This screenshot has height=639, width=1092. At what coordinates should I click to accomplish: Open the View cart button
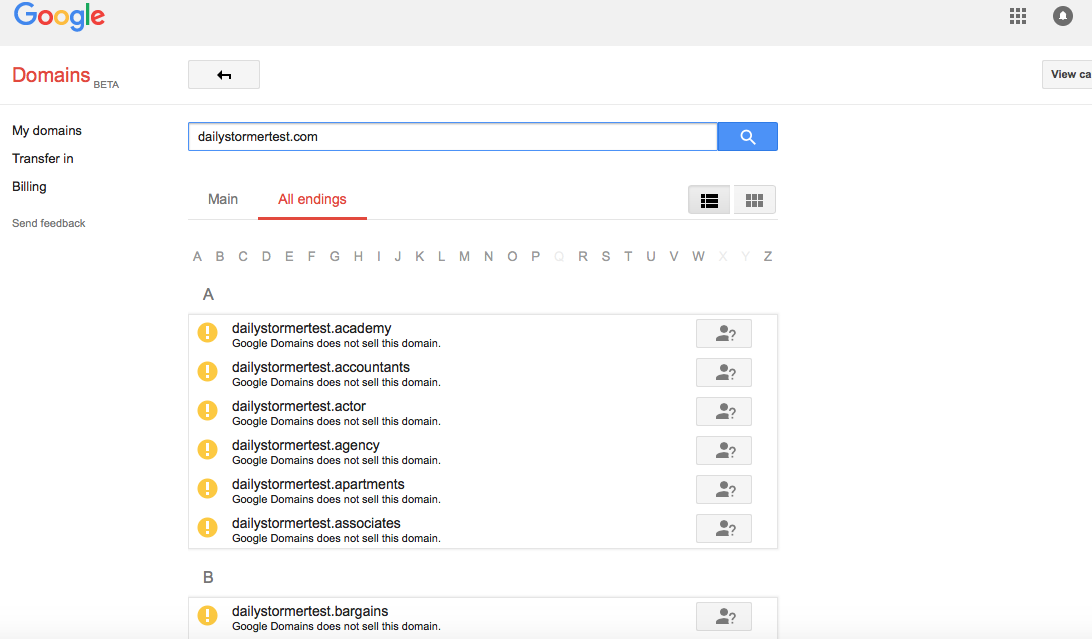(x=1068, y=74)
